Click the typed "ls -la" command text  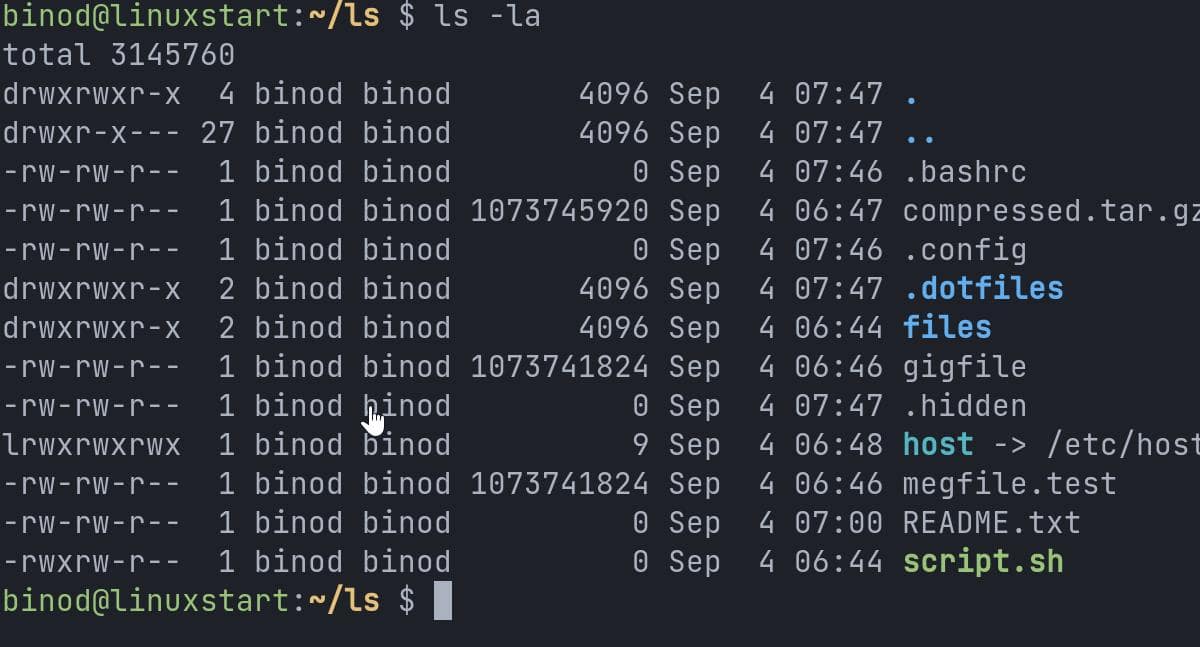click(x=488, y=17)
